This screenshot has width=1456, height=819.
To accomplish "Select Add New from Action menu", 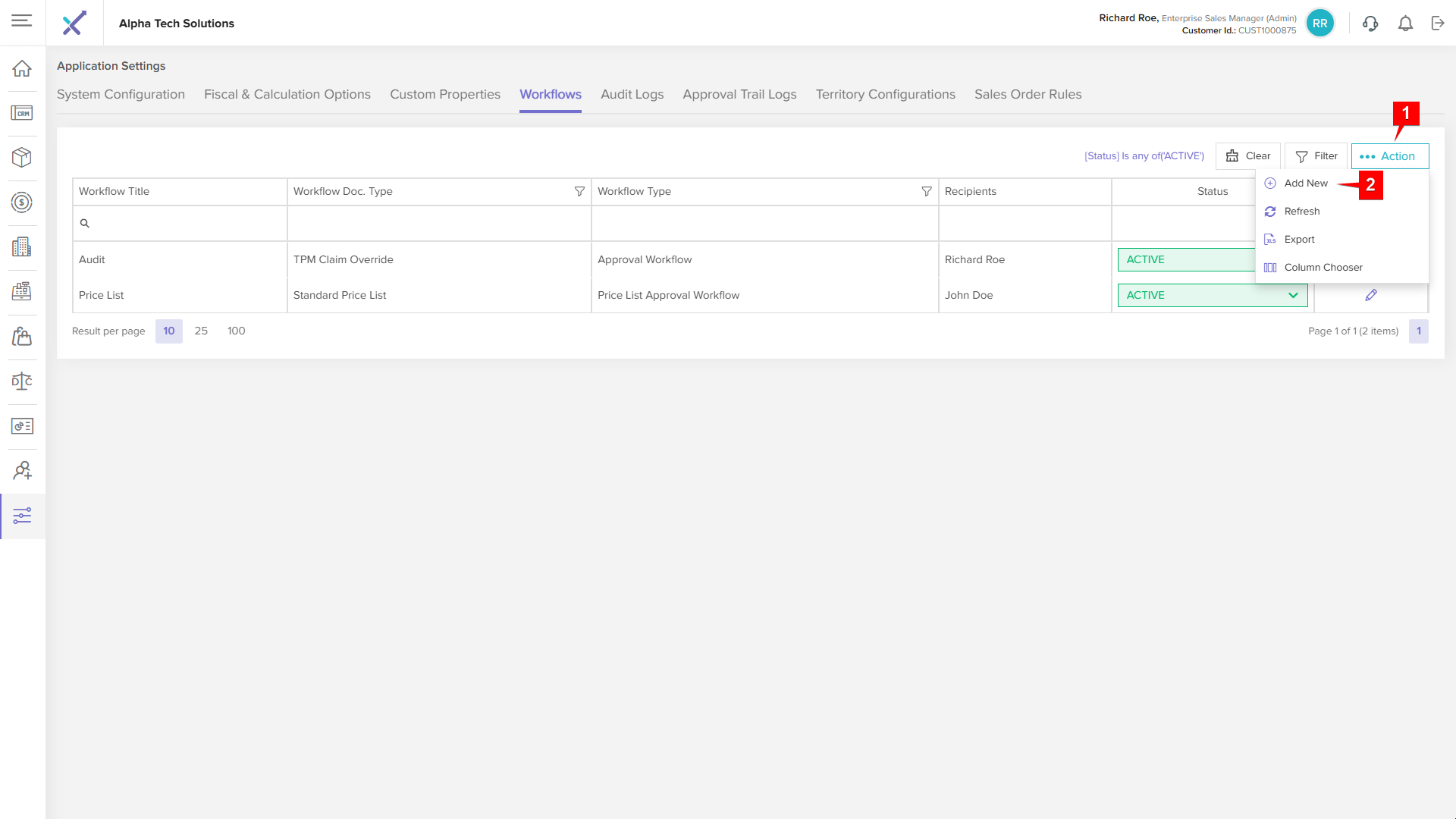I will (x=1306, y=183).
